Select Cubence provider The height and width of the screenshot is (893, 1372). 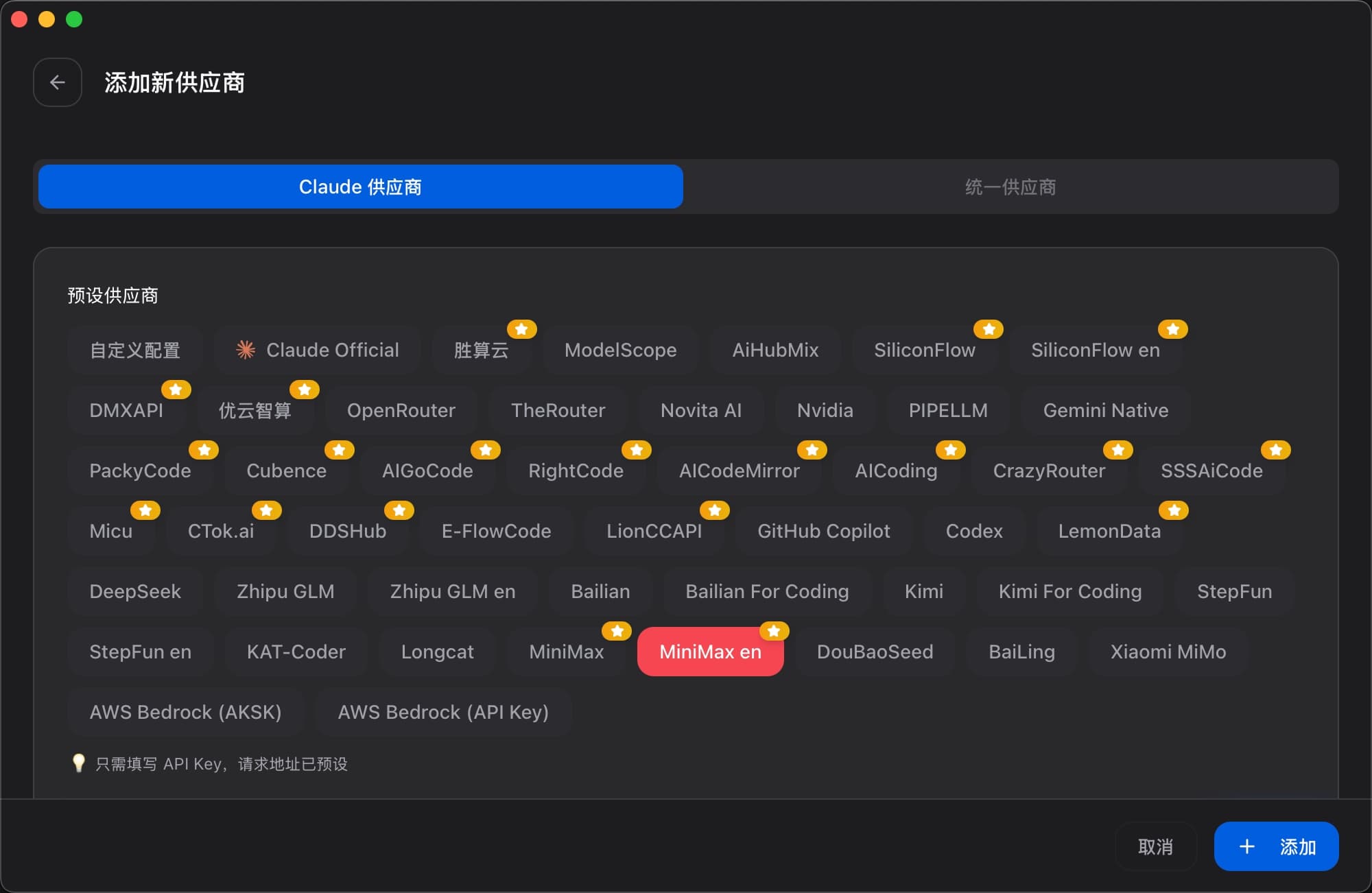click(287, 471)
